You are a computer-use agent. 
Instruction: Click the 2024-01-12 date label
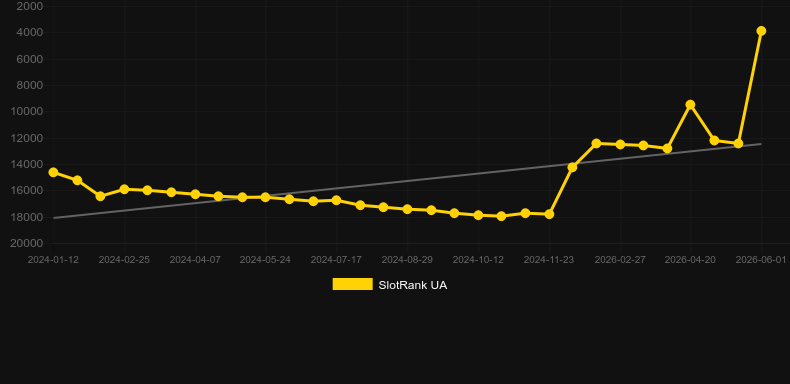coord(53,260)
